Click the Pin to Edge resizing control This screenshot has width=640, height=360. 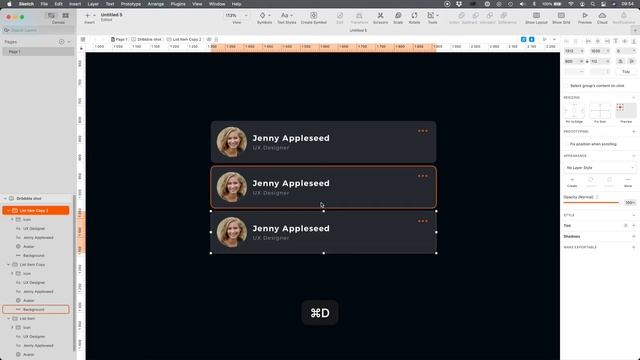[x=574, y=111]
